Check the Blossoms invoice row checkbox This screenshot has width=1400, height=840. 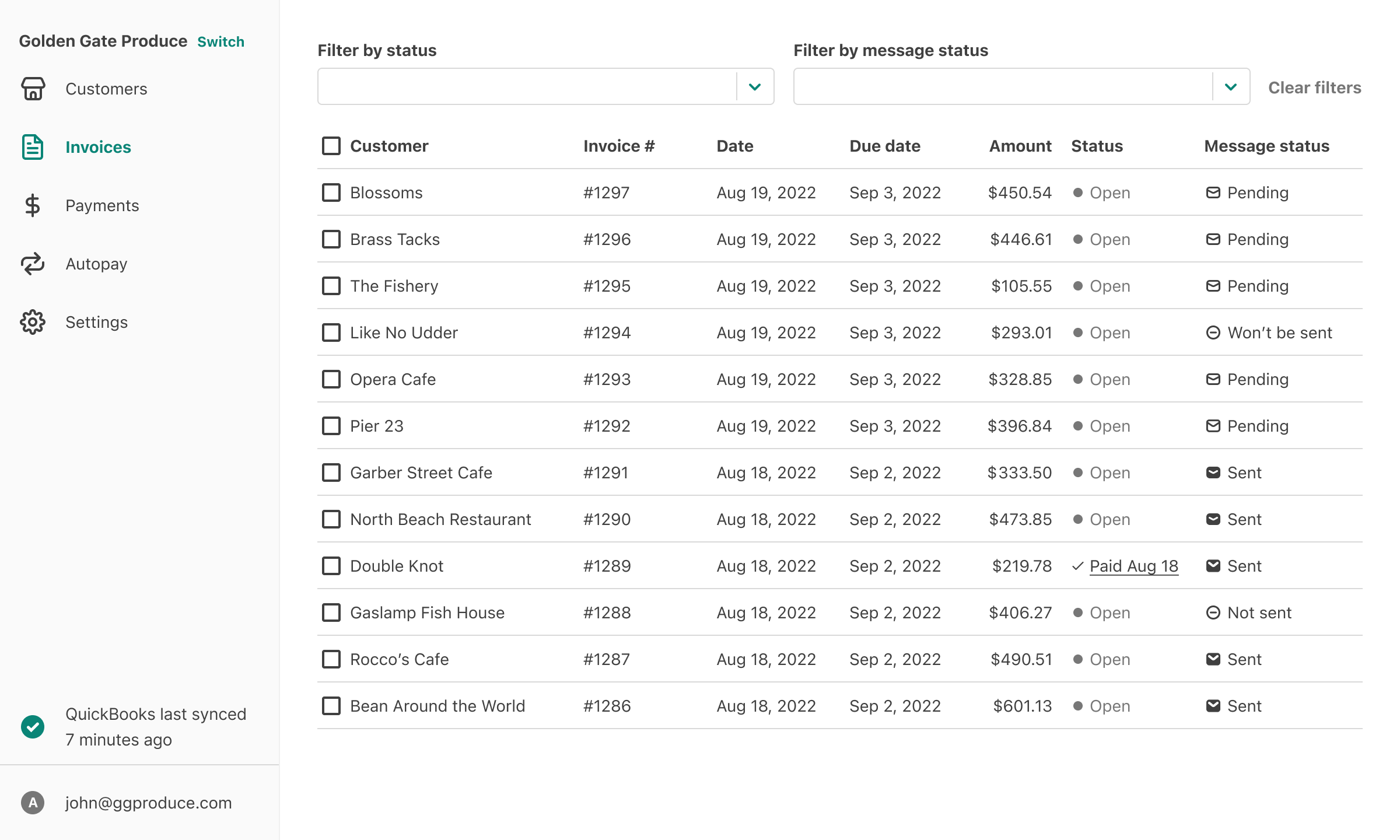[x=331, y=192]
